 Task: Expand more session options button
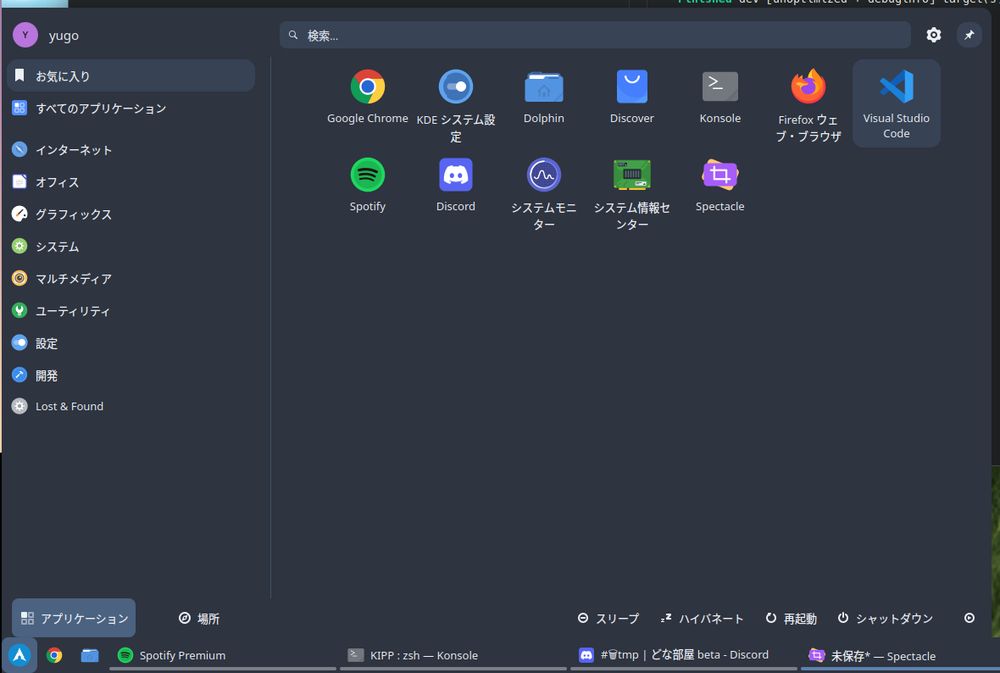click(969, 618)
